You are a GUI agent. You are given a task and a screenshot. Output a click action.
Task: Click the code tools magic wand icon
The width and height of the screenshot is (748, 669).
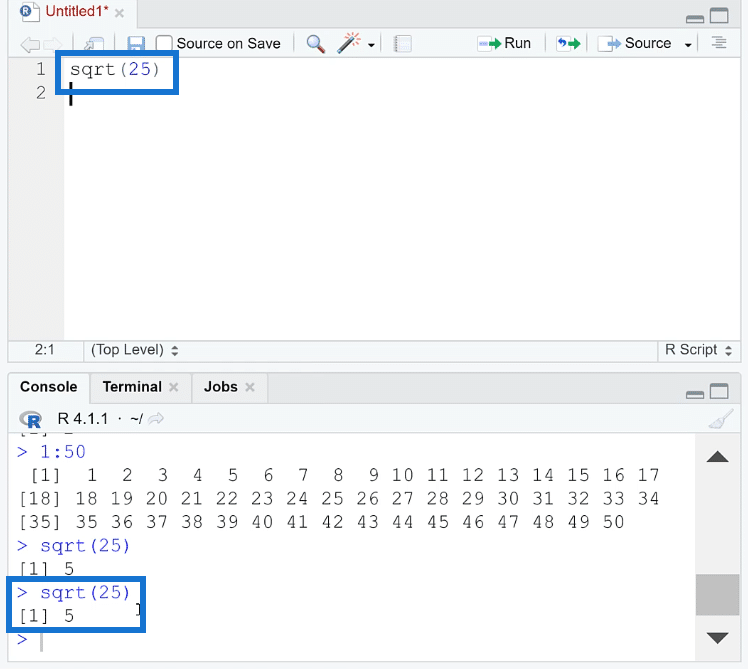tap(349, 43)
